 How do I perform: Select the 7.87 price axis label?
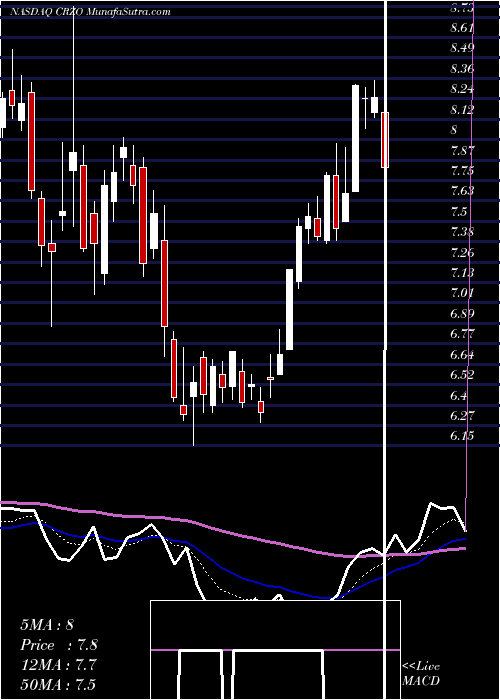[x=462, y=150]
